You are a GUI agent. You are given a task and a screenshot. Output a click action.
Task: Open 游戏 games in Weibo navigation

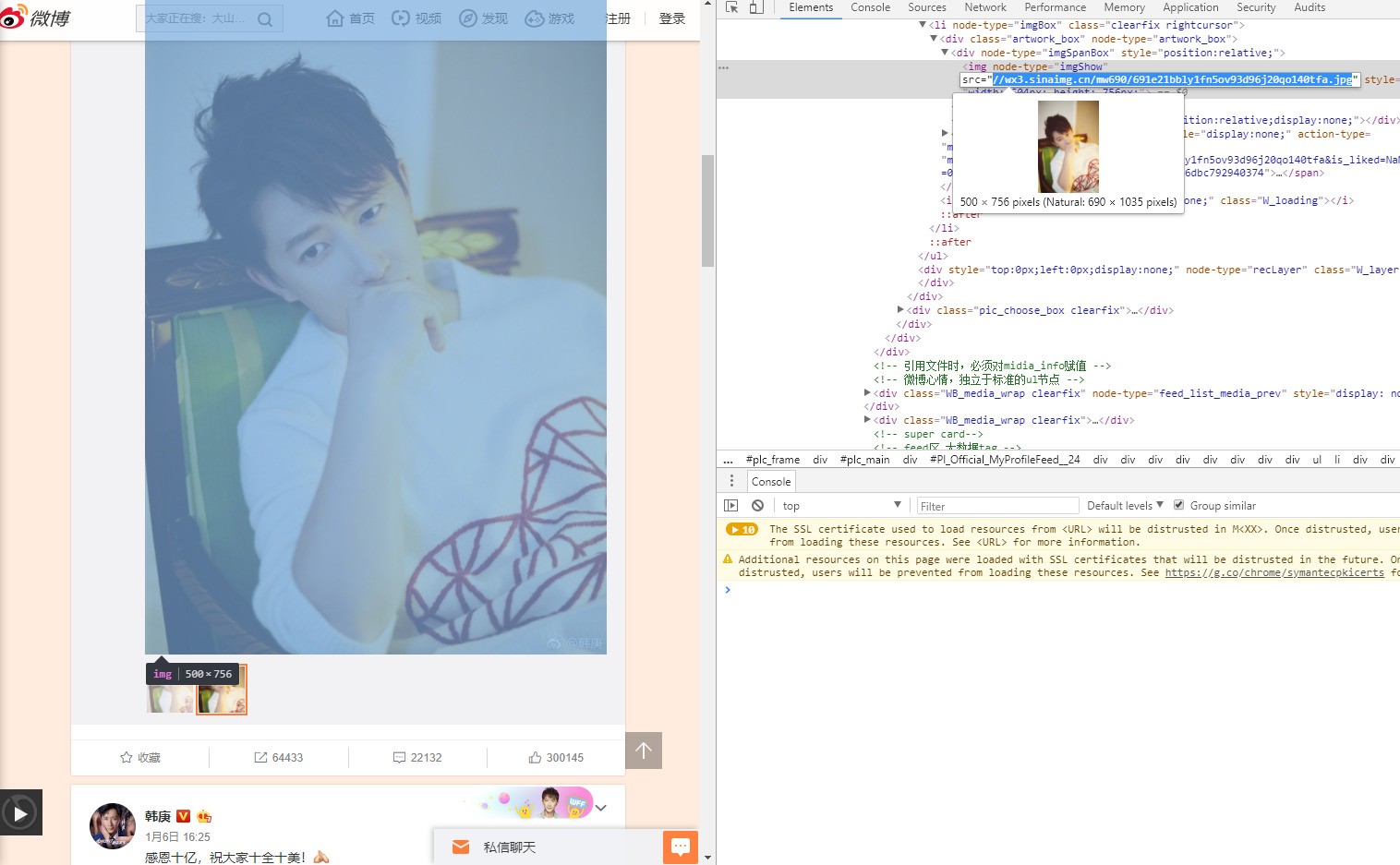tap(549, 18)
